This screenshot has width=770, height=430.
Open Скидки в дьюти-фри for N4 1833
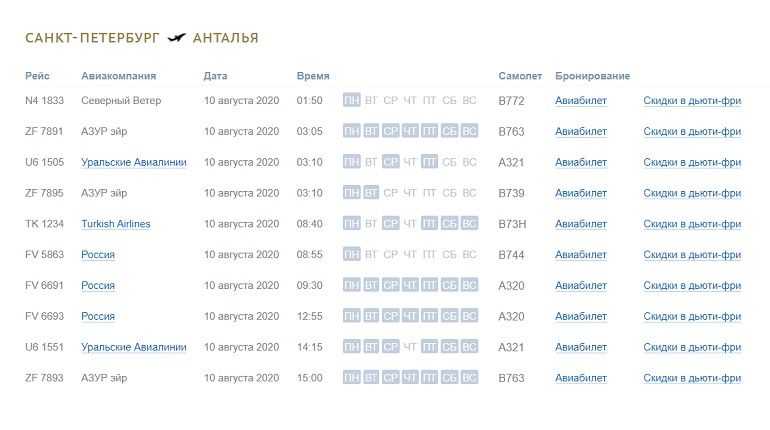point(692,101)
